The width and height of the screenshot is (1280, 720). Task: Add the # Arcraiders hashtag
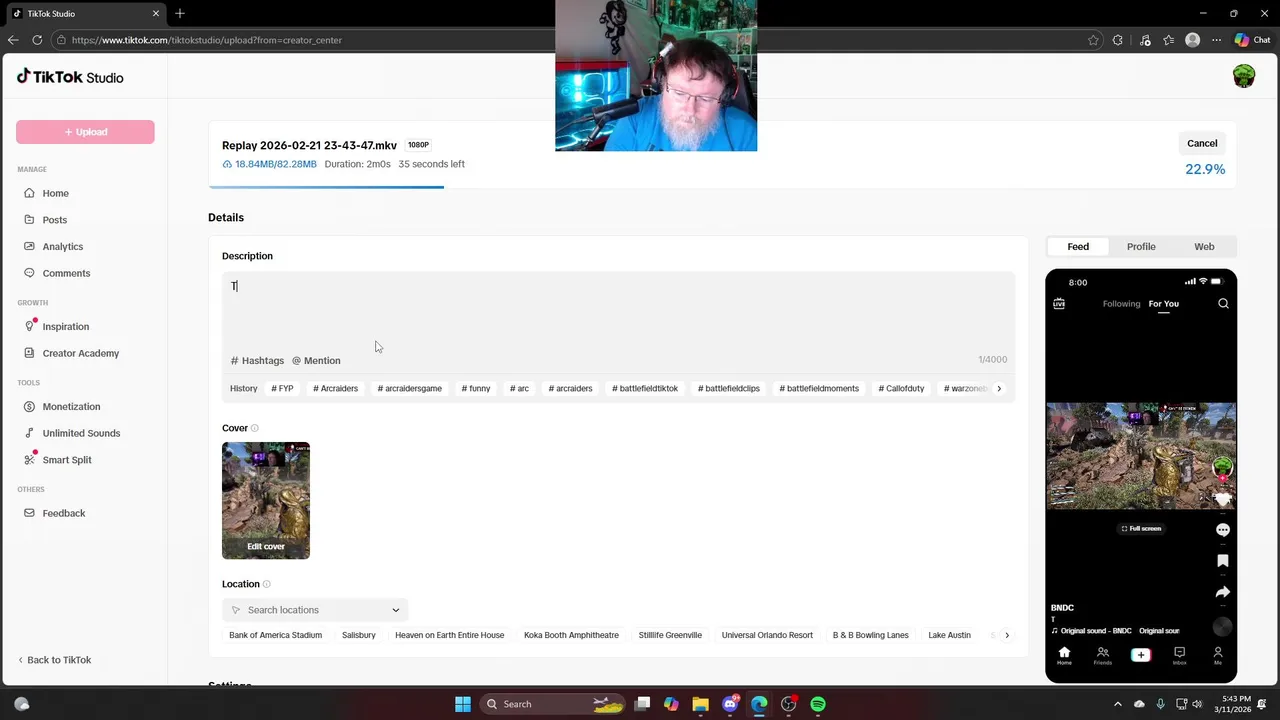(x=335, y=388)
